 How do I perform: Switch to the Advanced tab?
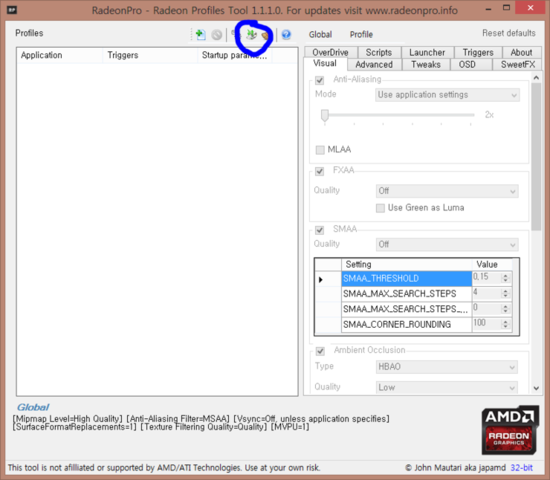374,65
